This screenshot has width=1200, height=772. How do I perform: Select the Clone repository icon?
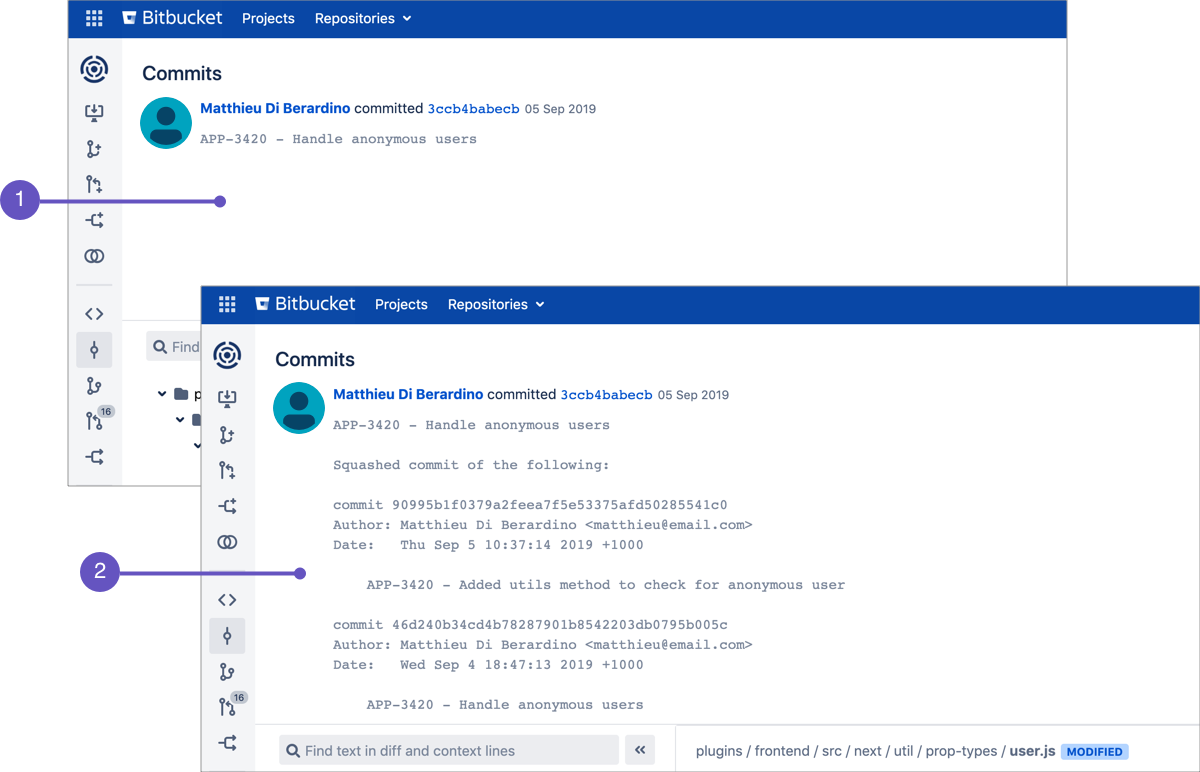pos(227,398)
